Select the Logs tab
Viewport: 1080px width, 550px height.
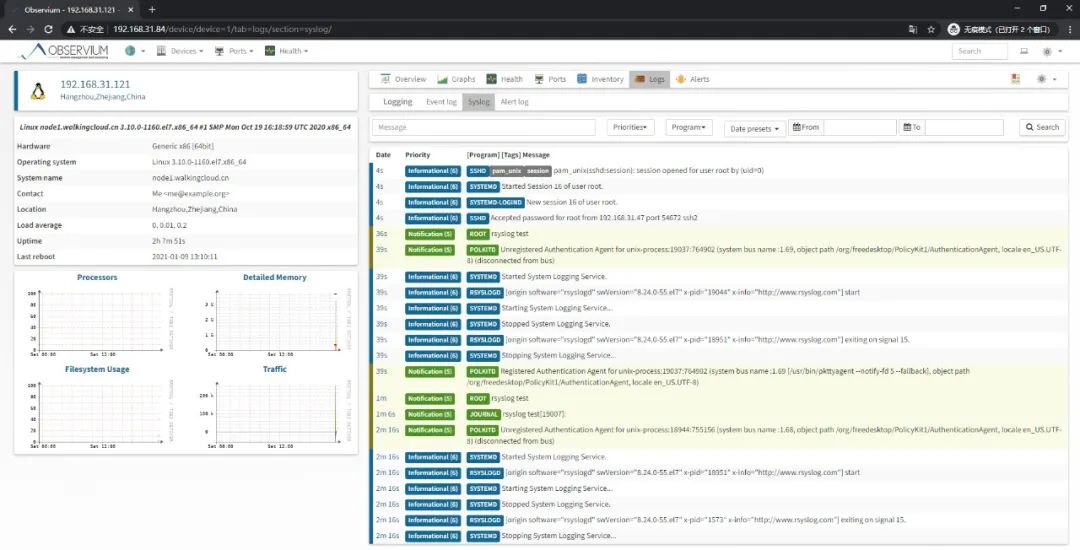coord(649,79)
